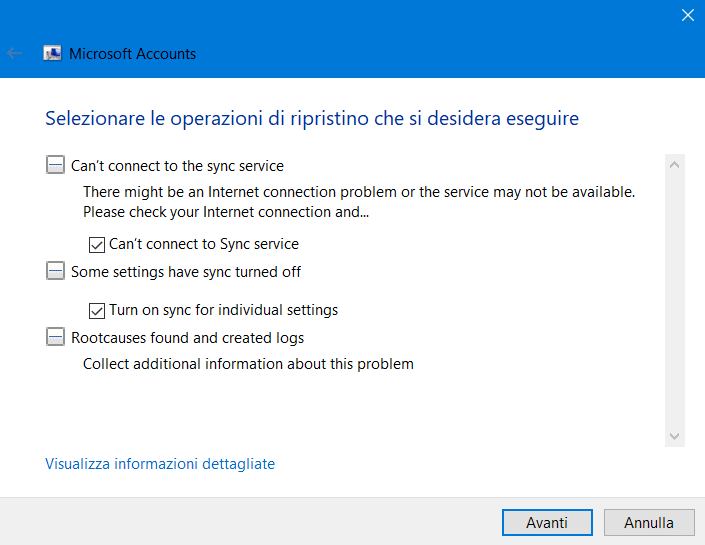
Task: Click the "Rootcauses found and created logs" label text
Action: click(187, 338)
